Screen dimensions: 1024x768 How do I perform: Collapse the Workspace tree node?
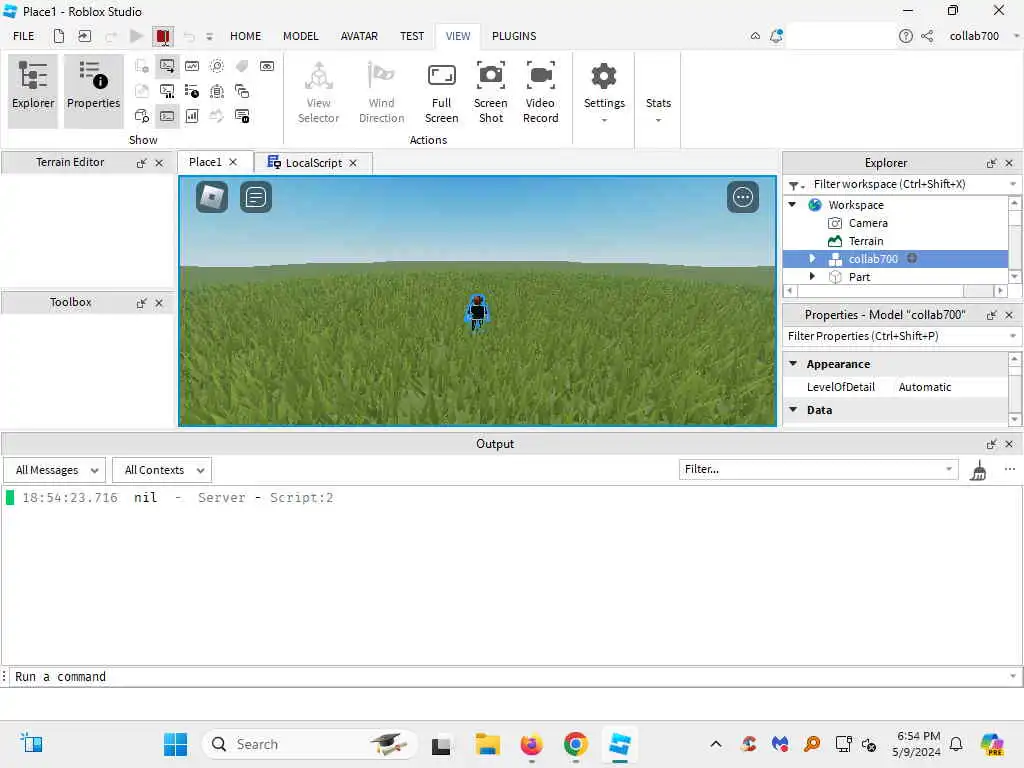click(x=792, y=204)
